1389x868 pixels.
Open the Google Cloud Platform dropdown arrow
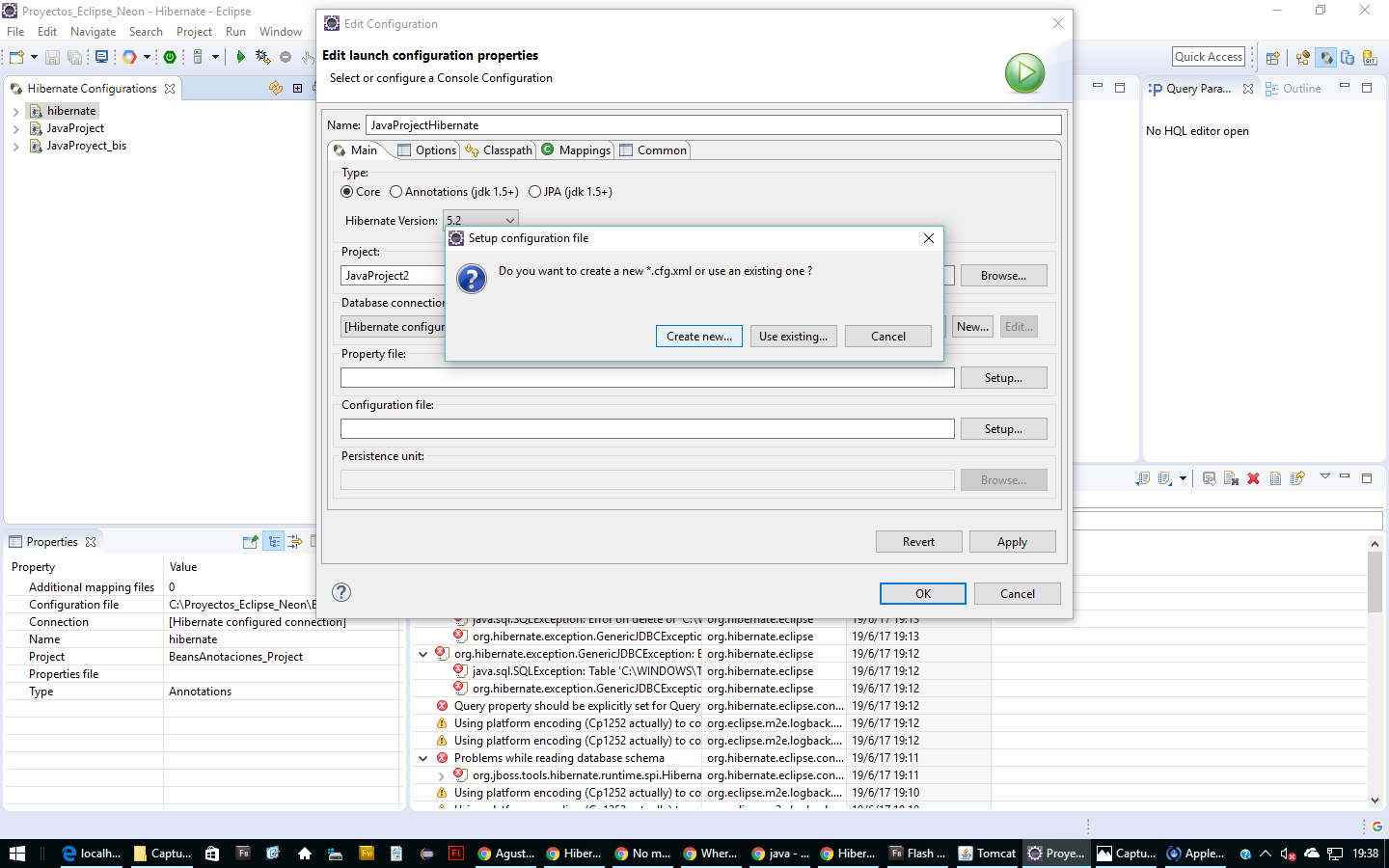pyautogui.click(x=147, y=57)
